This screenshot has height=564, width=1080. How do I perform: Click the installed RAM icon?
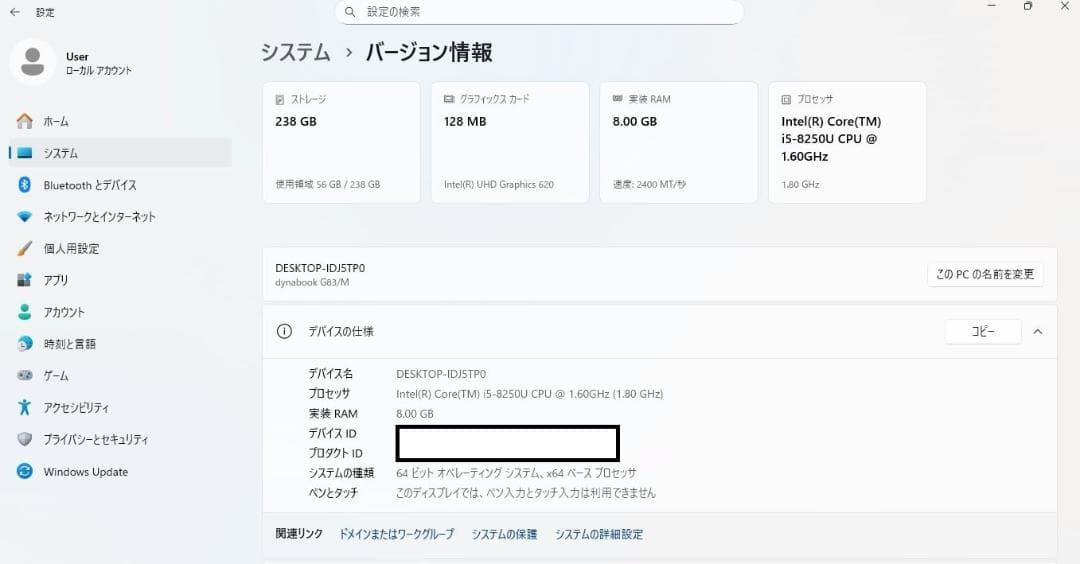618,98
